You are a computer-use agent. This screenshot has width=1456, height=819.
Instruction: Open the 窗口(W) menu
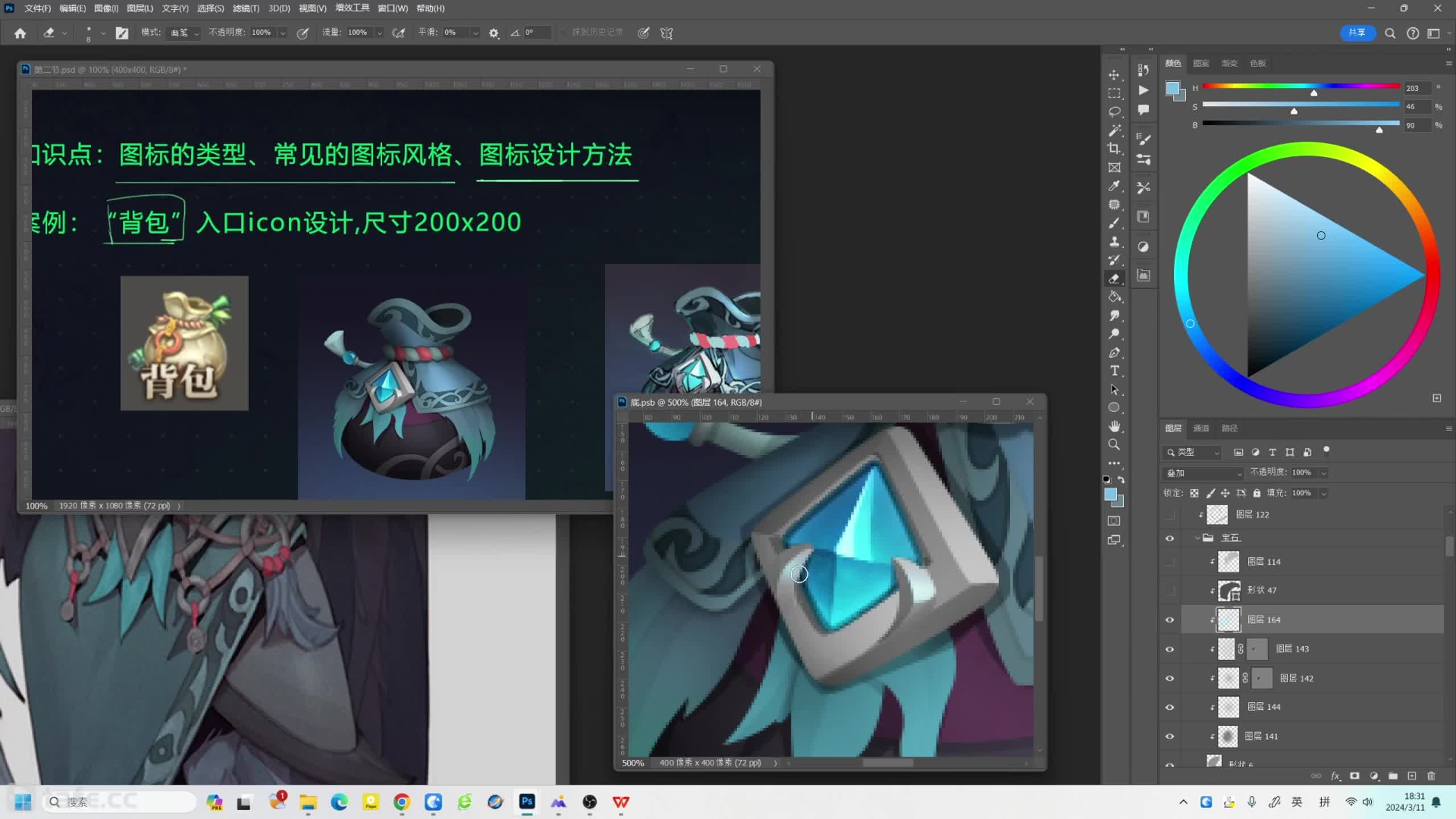tap(393, 9)
